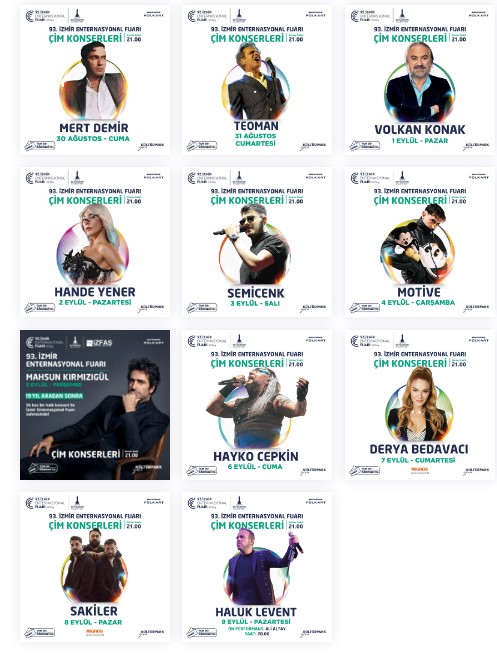Click the Folkart logo on Haluk Levent poster
Image resolution: width=497 pixels, height=662 pixels.
pyautogui.click(x=316, y=502)
